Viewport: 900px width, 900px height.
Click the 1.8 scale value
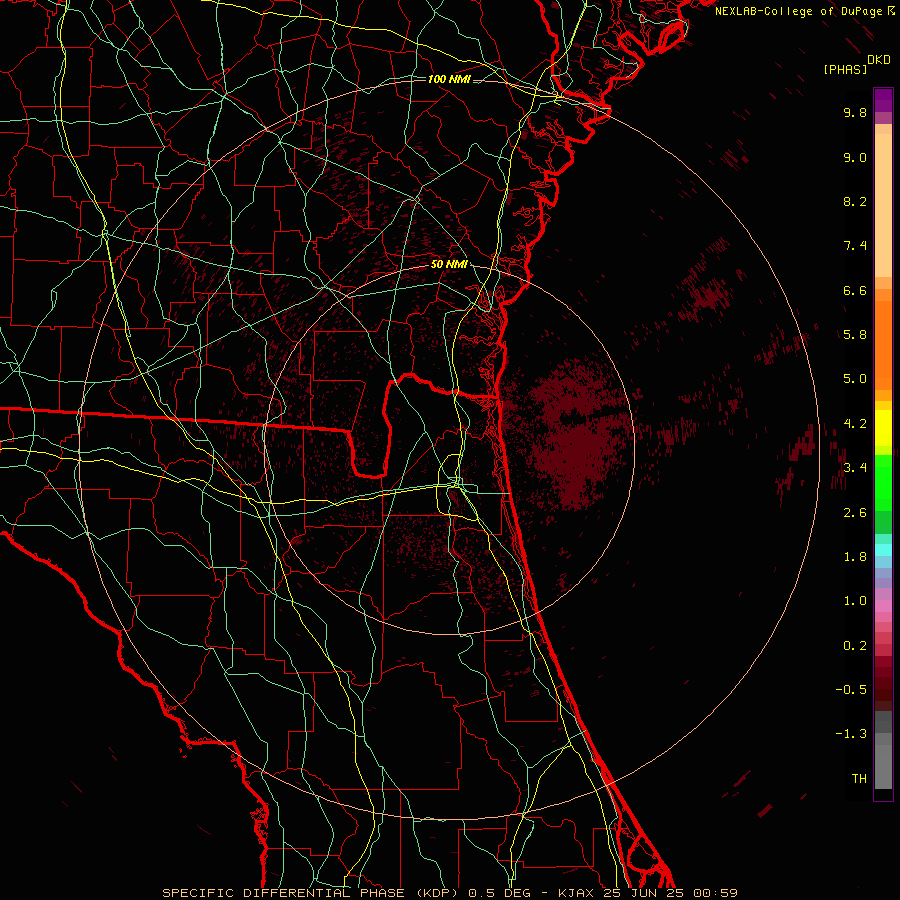pos(855,557)
